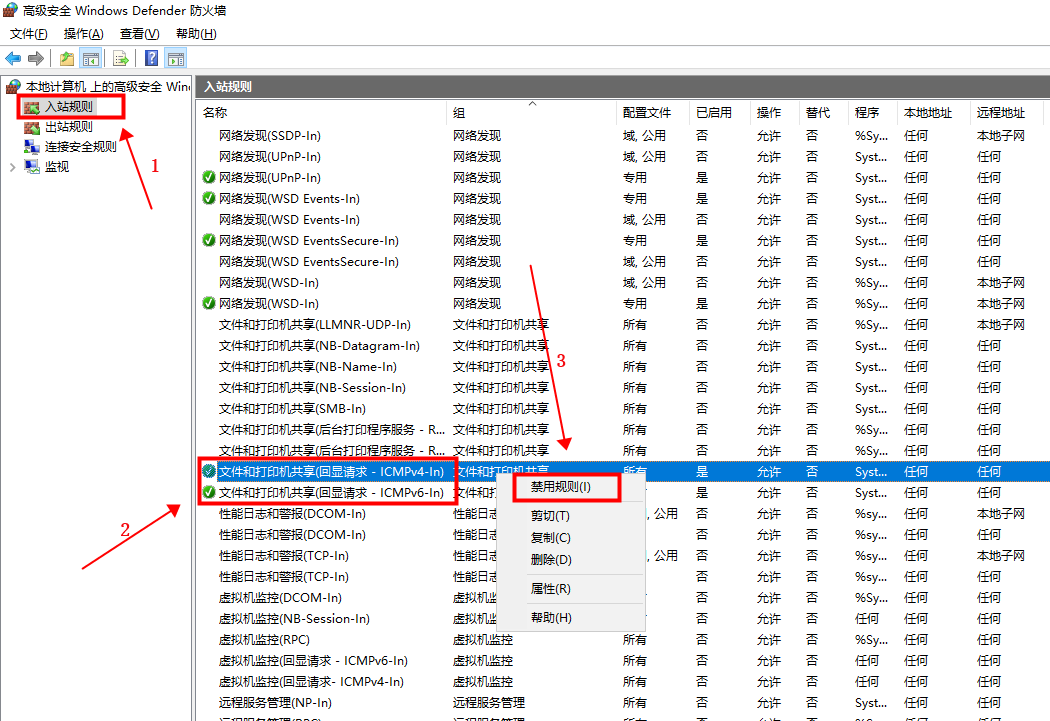
Task: Expand the 监视 tree node arrow
Action: tap(13, 167)
